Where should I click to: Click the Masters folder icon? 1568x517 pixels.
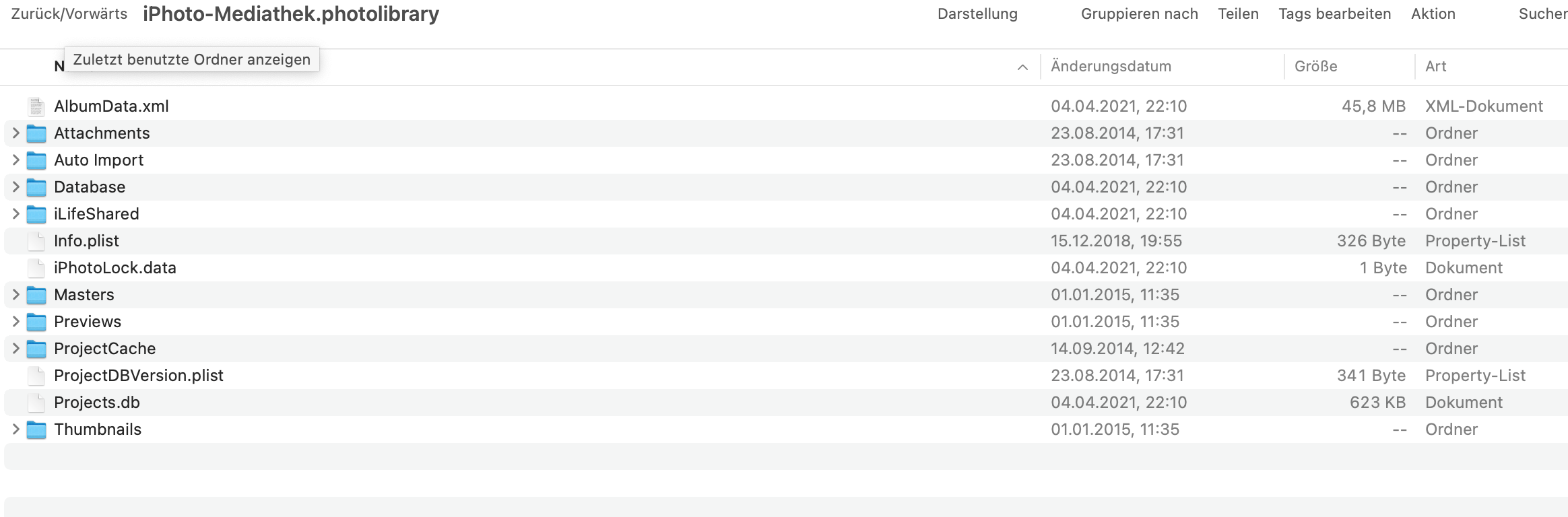(36, 295)
